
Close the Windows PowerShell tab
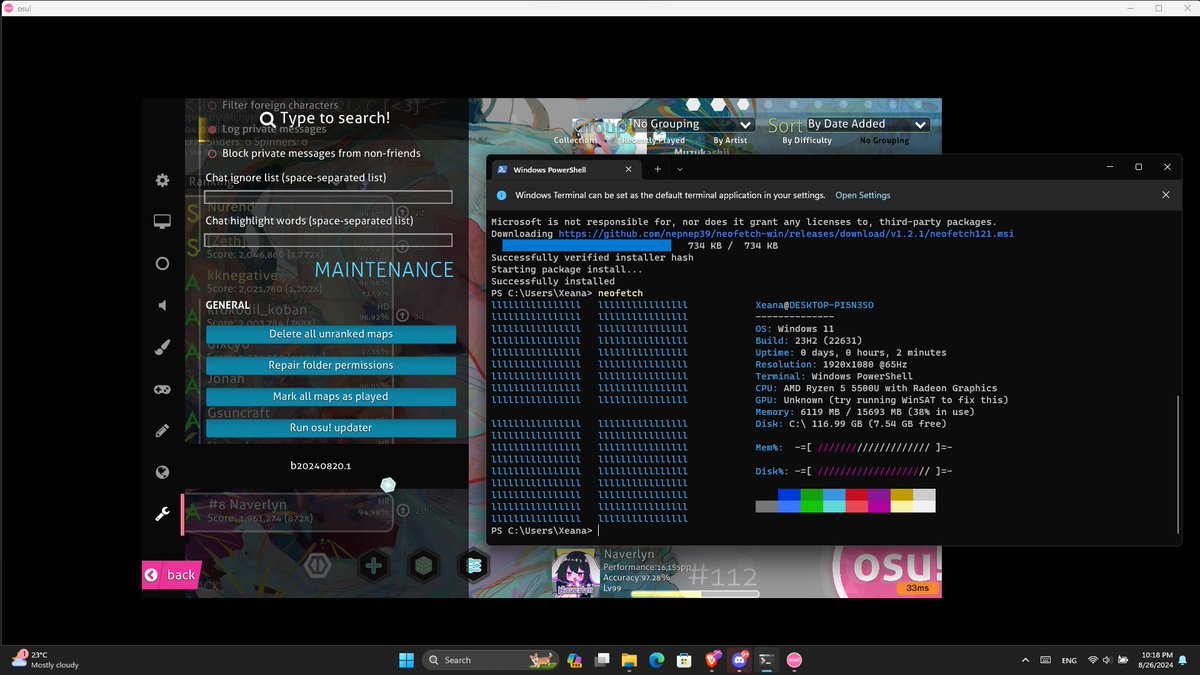628,169
